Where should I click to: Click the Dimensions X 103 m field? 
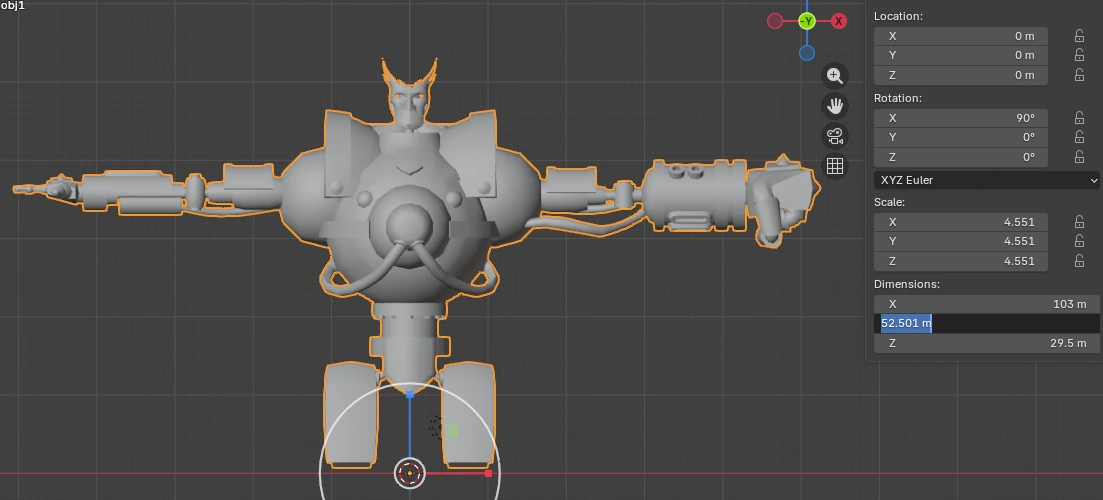986,304
